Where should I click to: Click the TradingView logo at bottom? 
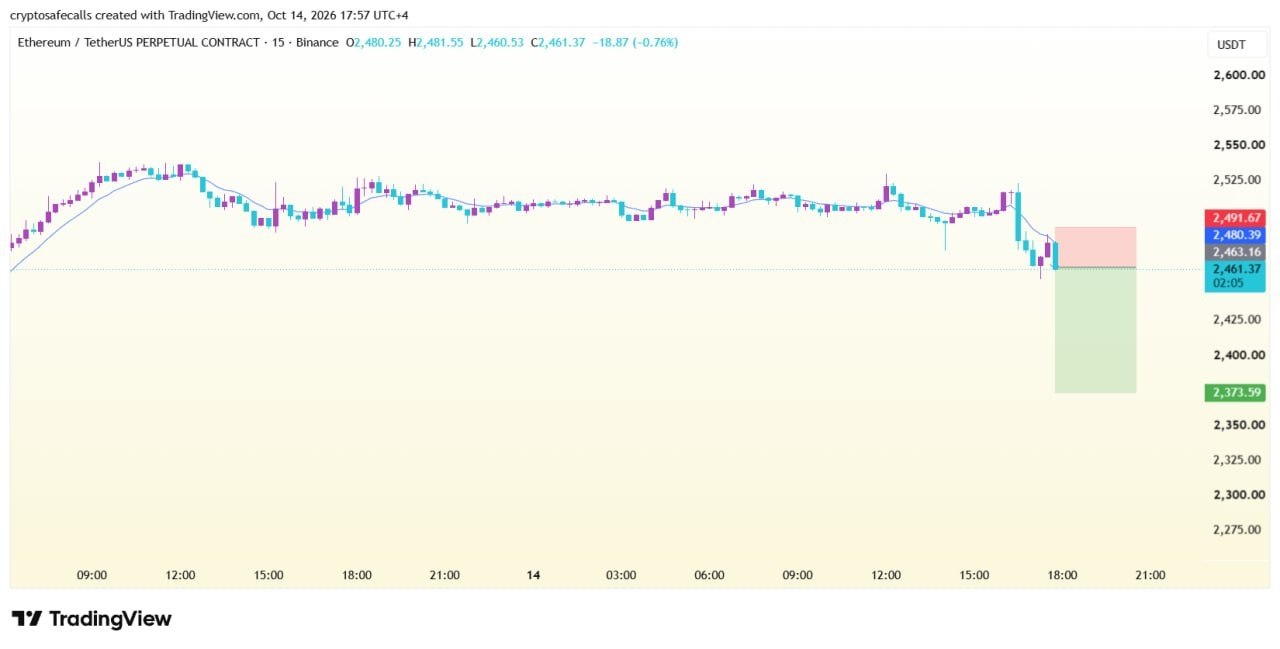tap(92, 619)
